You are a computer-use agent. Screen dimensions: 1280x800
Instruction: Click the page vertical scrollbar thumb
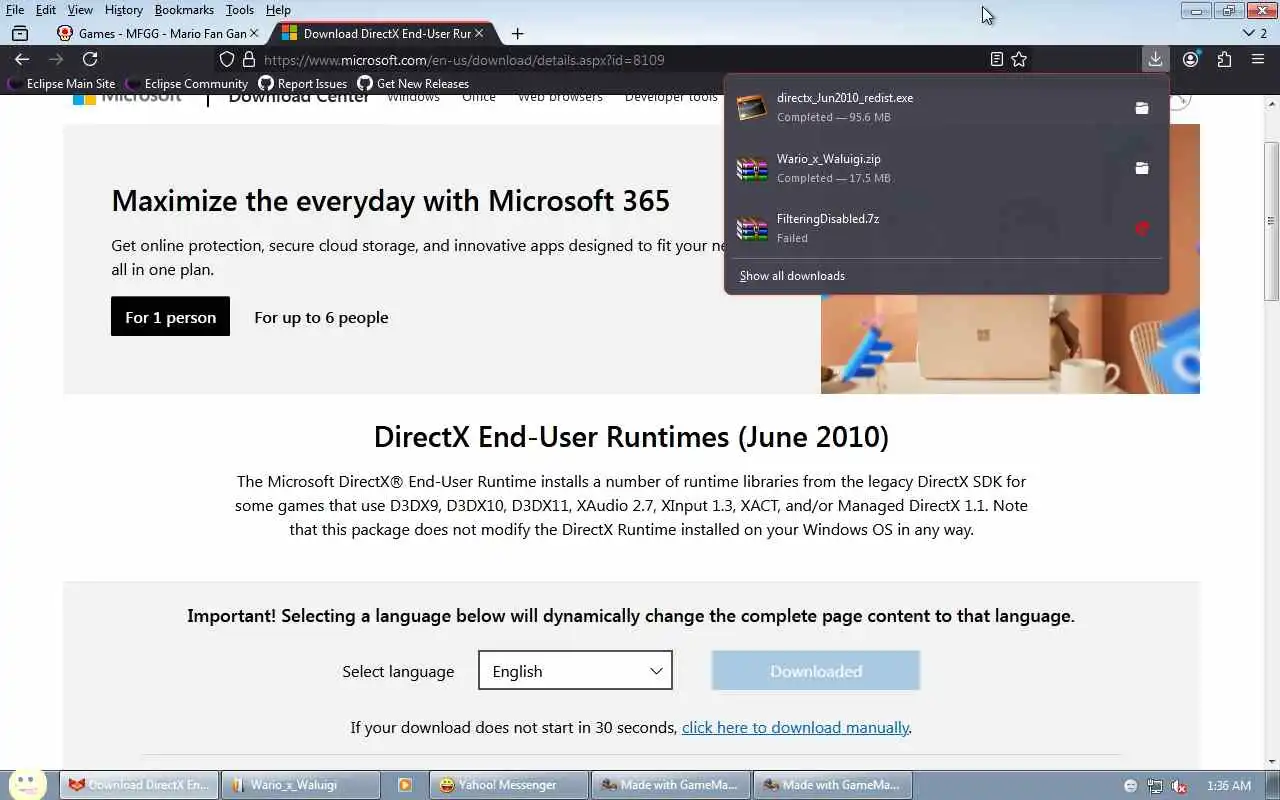click(x=1271, y=220)
